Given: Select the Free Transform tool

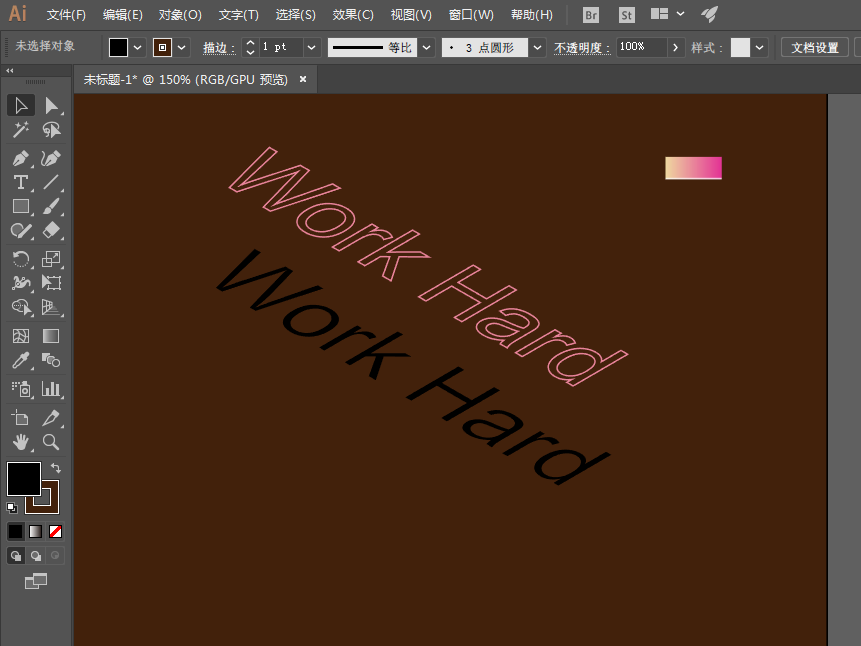Looking at the screenshot, I should [x=51, y=283].
